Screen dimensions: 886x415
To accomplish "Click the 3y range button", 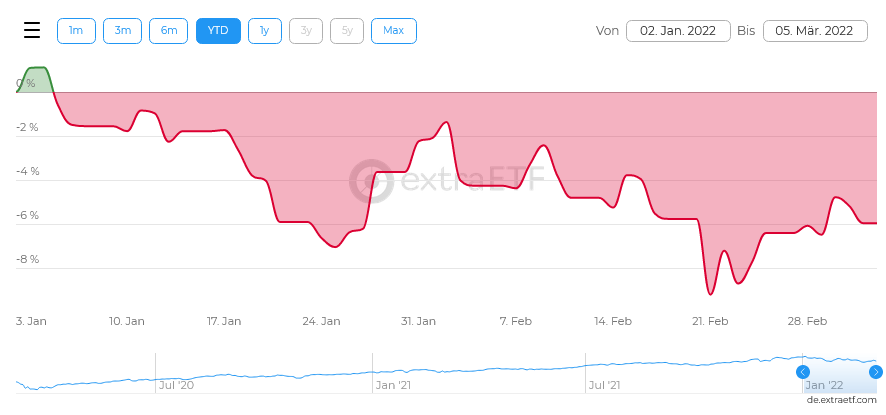I will coord(306,30).
